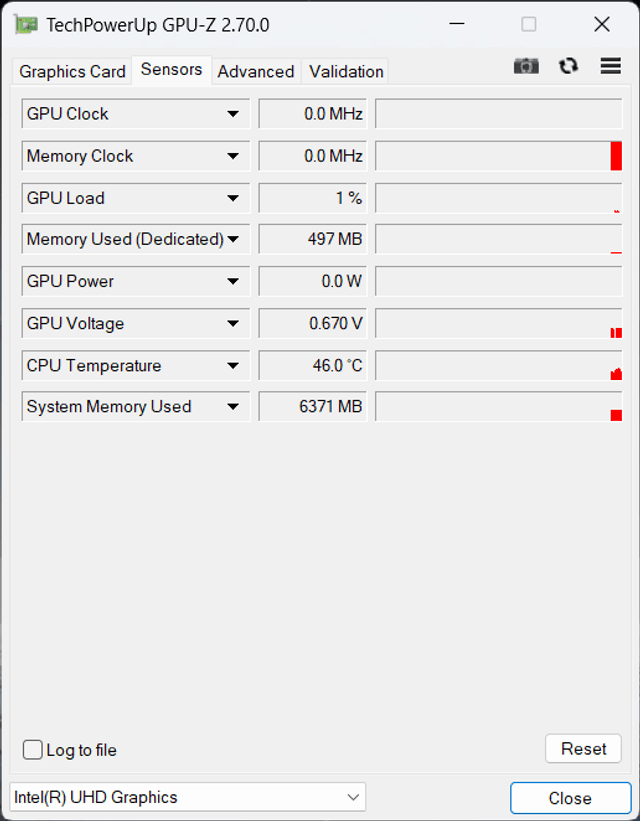Click the 0.670 V voltage value
Viewport: 640px width, 821px height.
313,323
